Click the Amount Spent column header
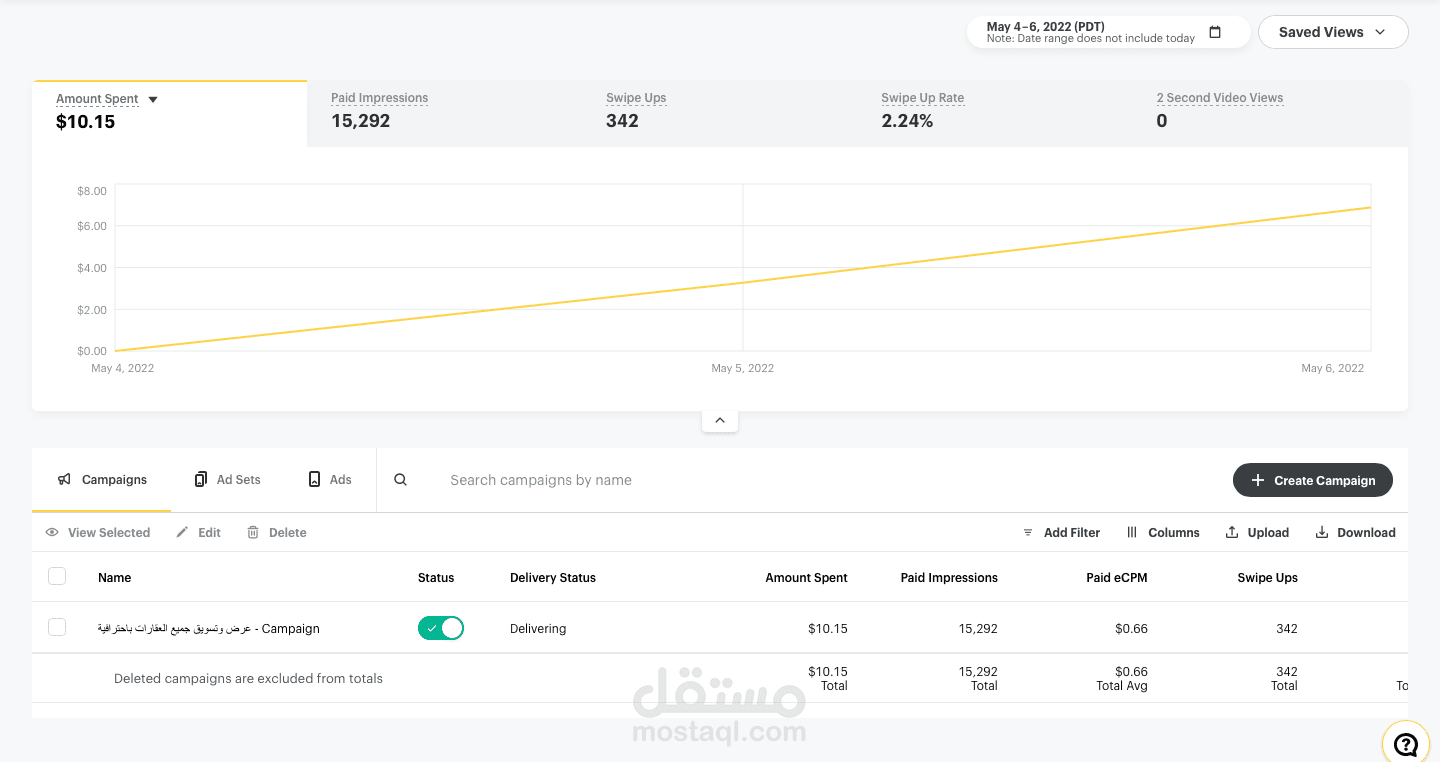 806,578
